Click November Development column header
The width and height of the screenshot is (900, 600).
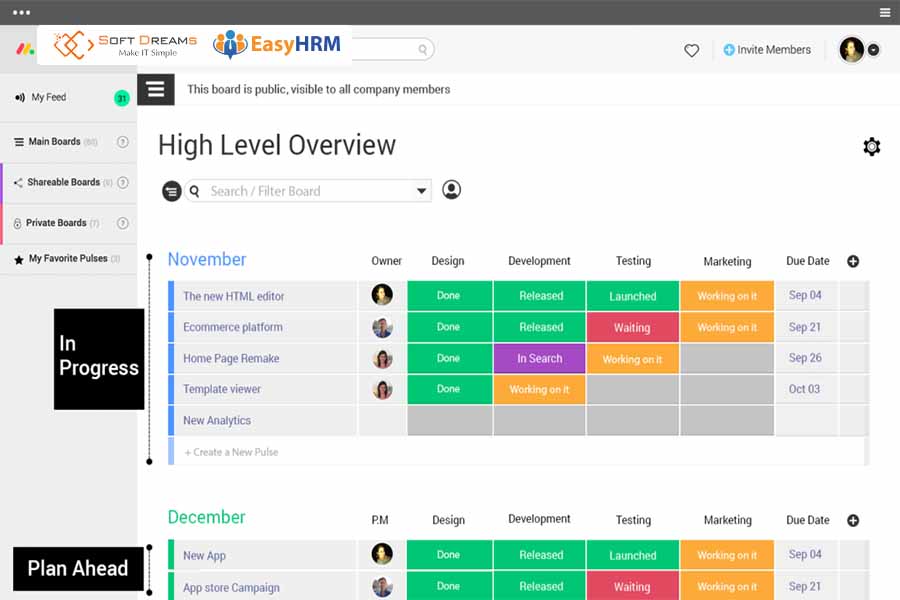coord(539,261)
